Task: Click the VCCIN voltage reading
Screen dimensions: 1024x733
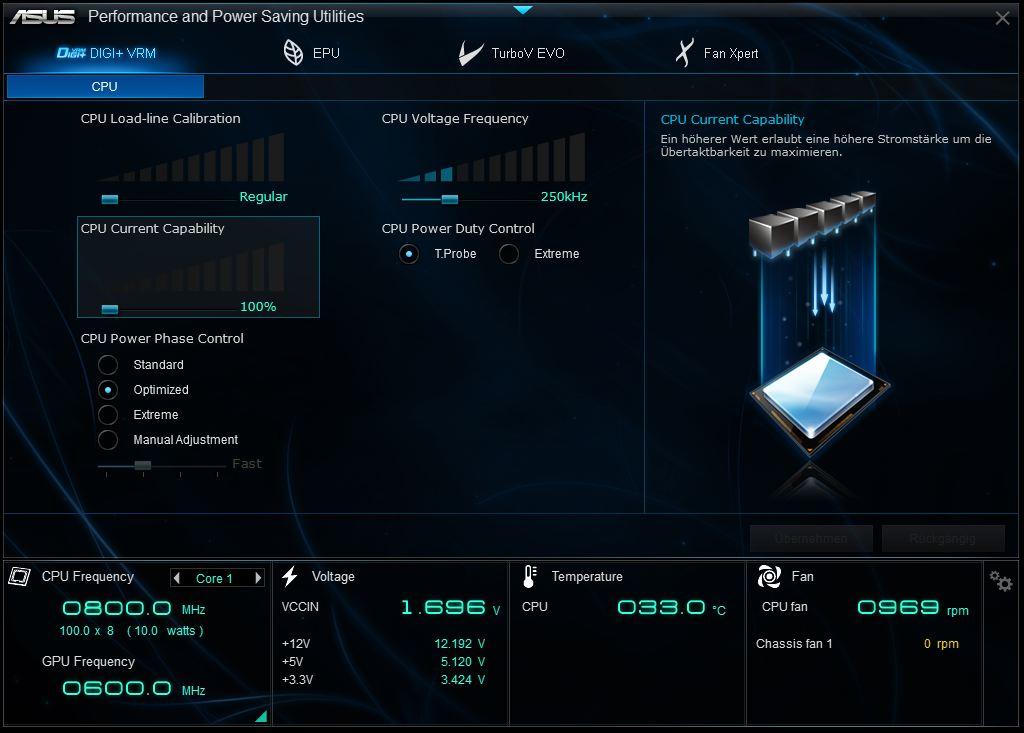Action: tap(450, 608)
